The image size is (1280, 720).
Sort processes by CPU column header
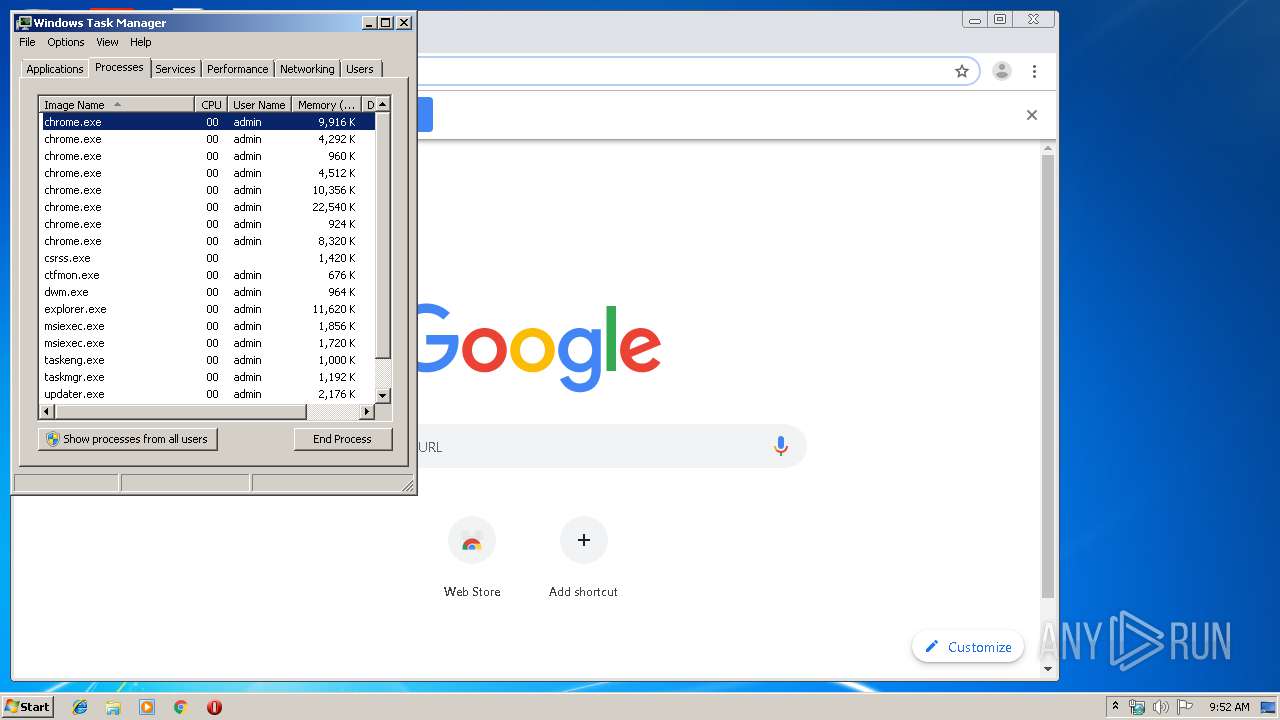(211, 105)
